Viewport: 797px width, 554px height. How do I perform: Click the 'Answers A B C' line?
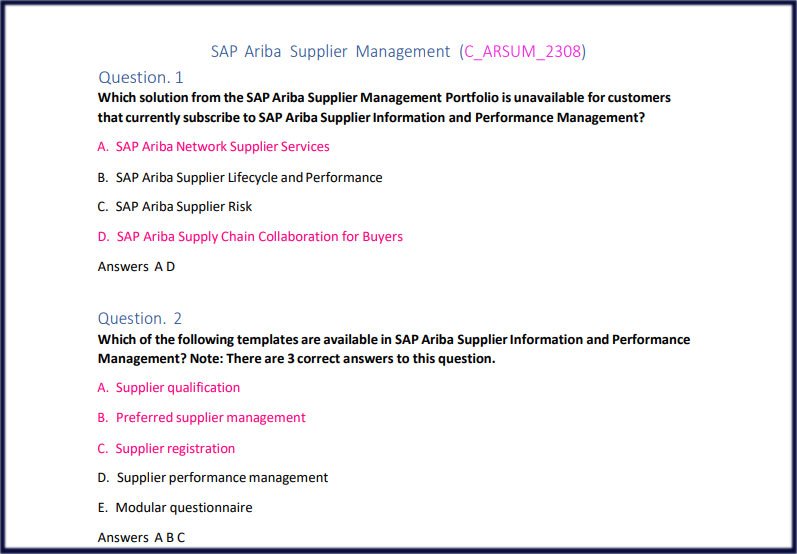tap(141, 538)
